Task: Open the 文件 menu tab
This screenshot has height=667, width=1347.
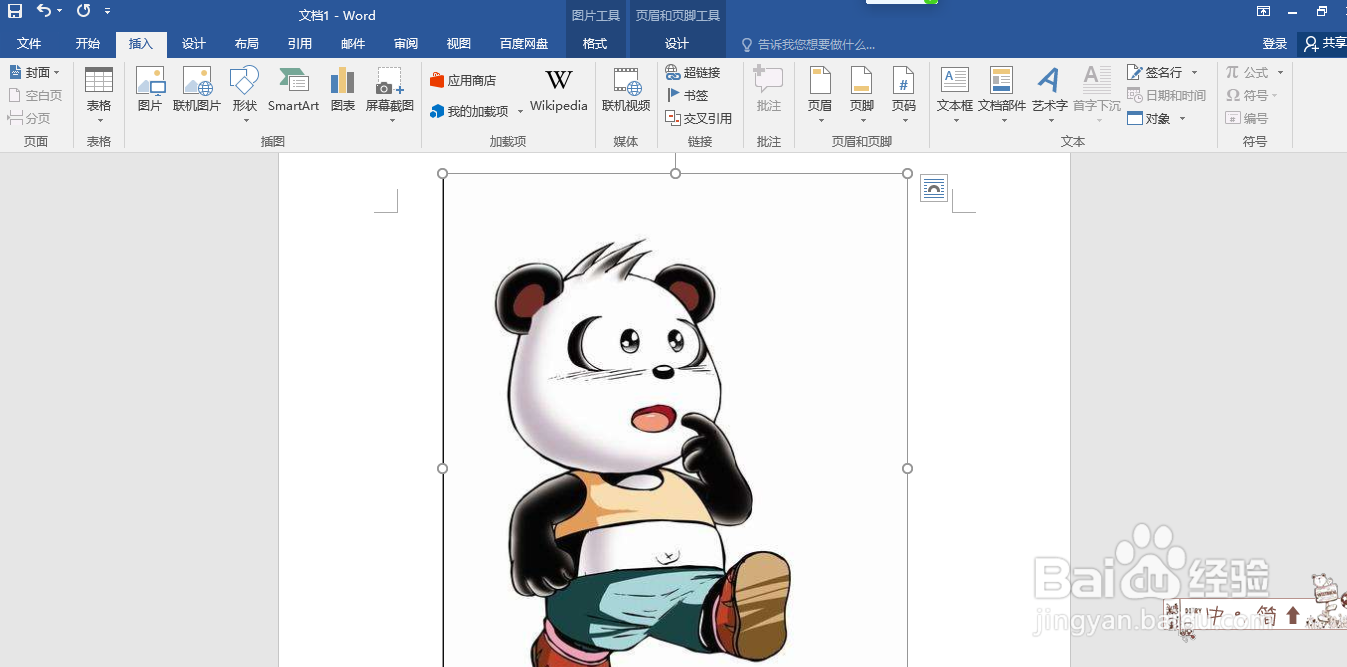Action: click(x=29, y=44)
